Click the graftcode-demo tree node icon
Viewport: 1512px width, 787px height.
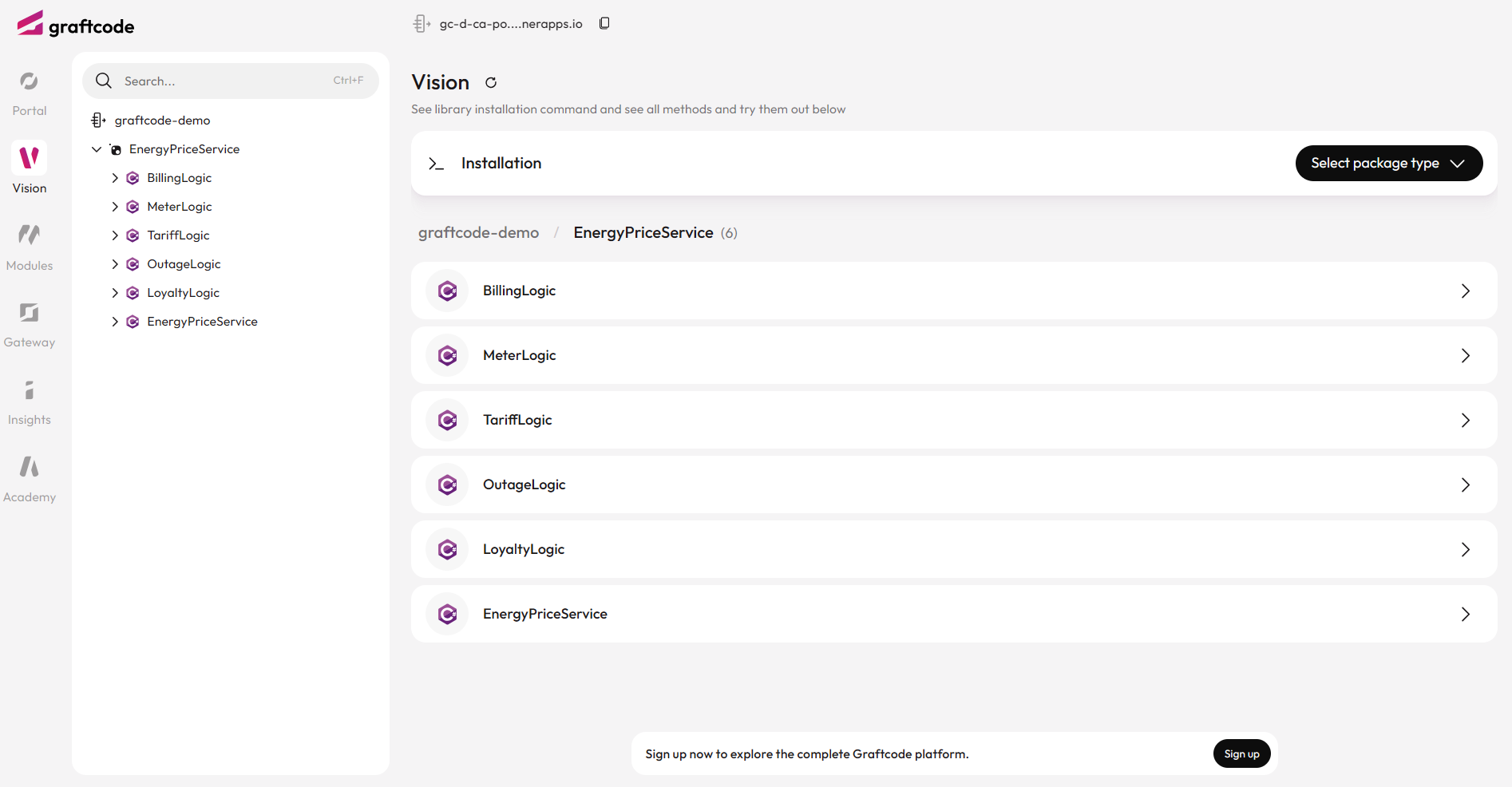(99, 121)
